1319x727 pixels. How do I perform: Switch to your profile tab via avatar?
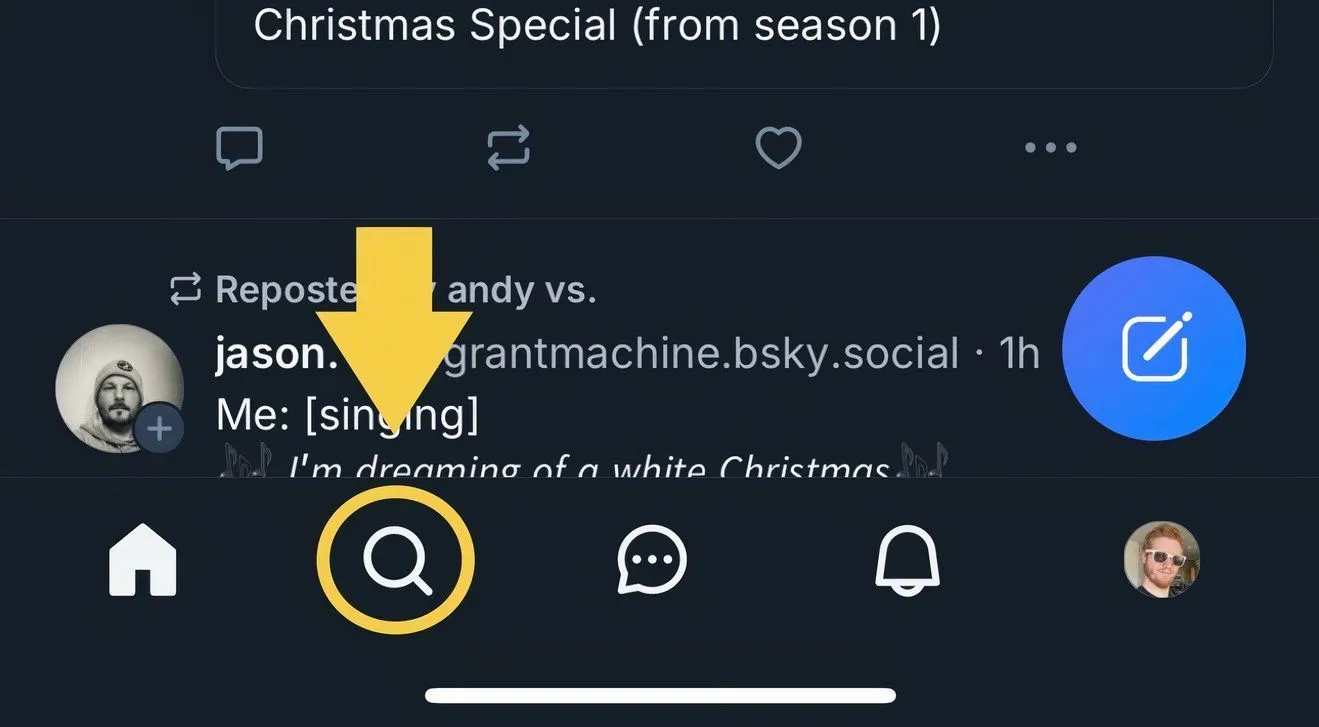[1160, 560]
